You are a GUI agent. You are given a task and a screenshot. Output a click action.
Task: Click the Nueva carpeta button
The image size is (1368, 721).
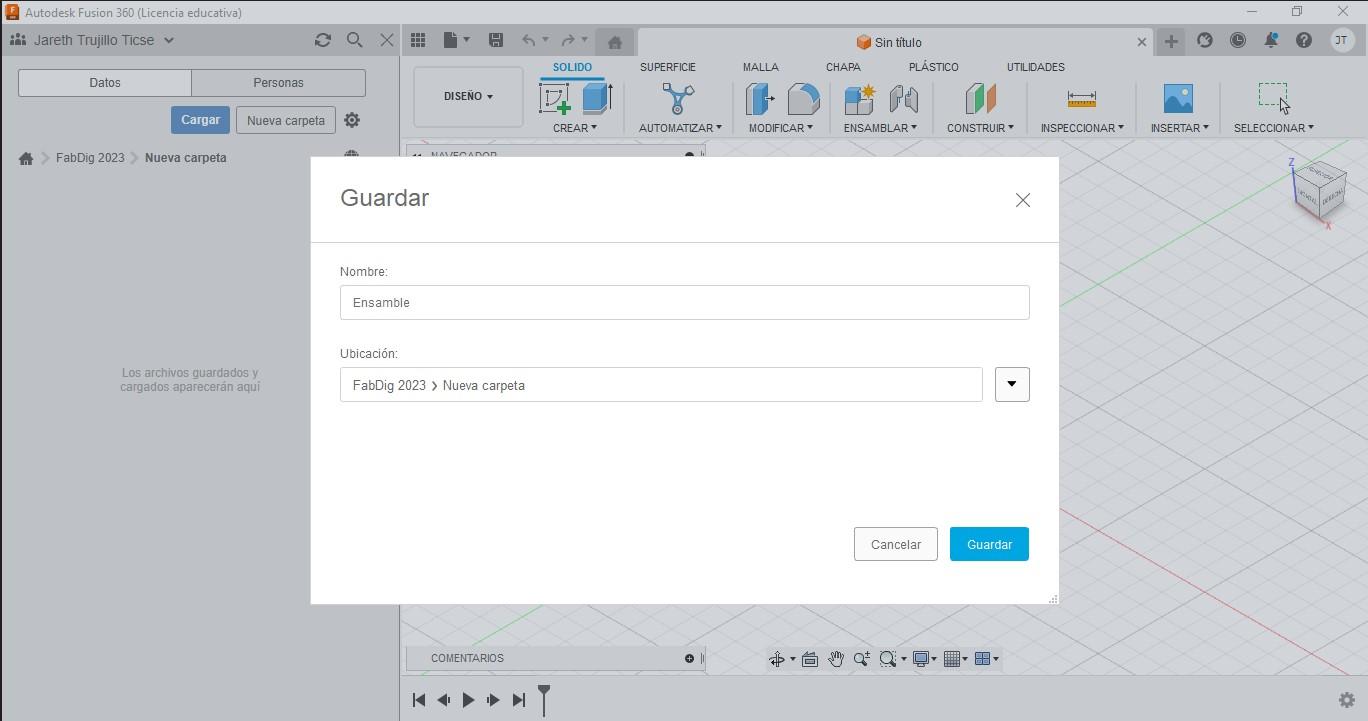[285, 119]
